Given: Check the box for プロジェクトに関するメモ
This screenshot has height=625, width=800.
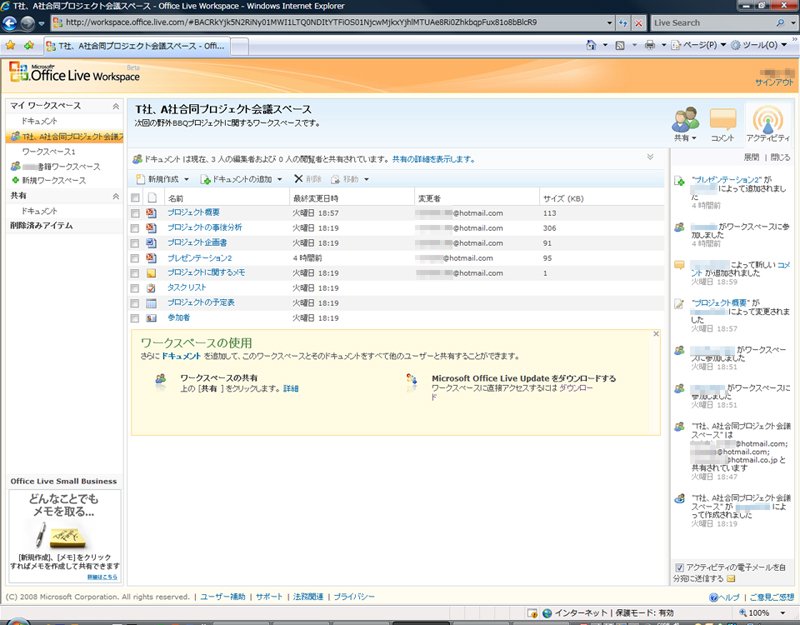Looking at the screenshot, I should point(135,273).
